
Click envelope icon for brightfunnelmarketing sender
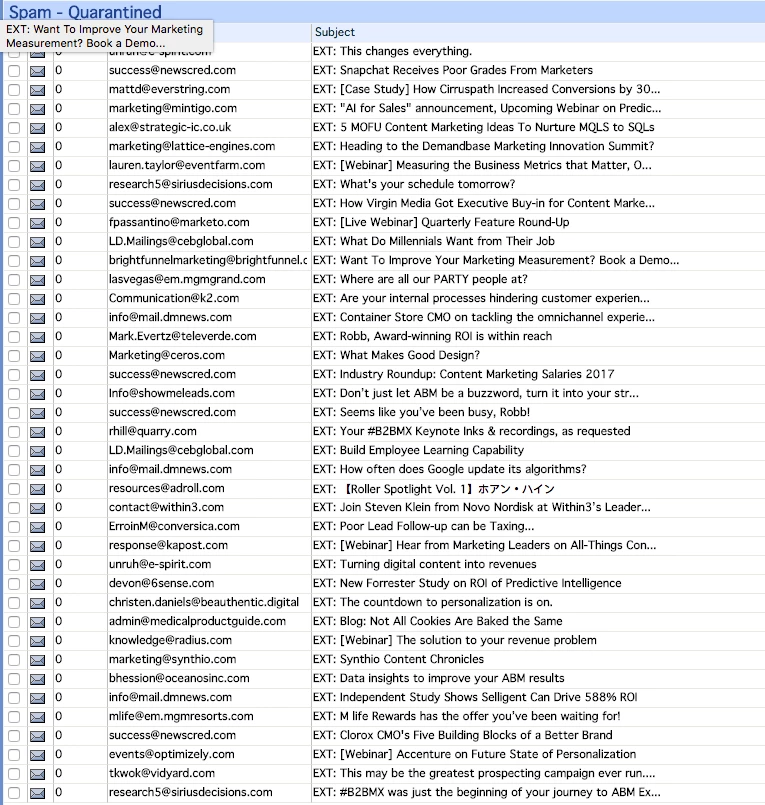37,261
